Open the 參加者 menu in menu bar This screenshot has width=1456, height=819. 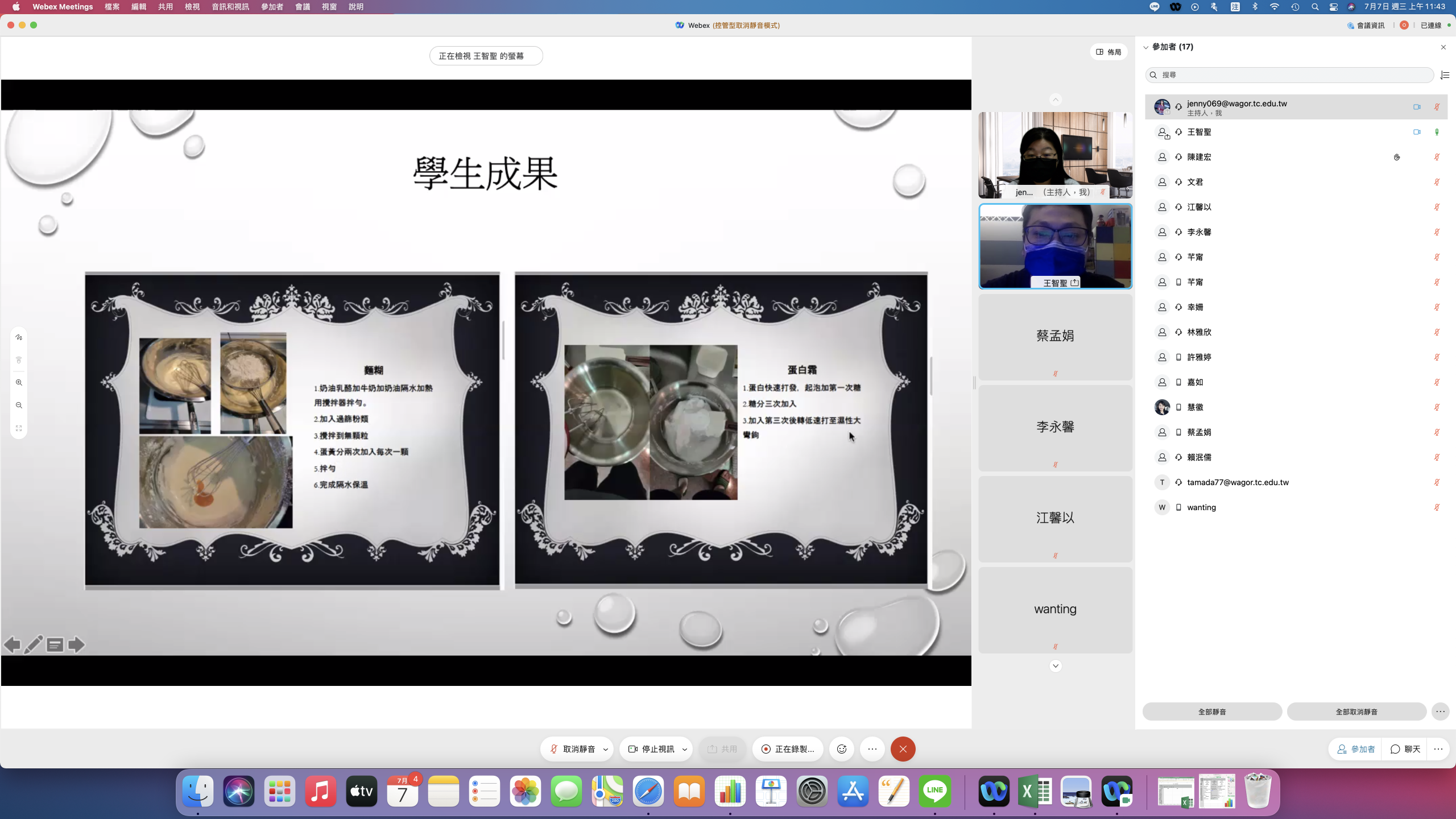(272, 7)
